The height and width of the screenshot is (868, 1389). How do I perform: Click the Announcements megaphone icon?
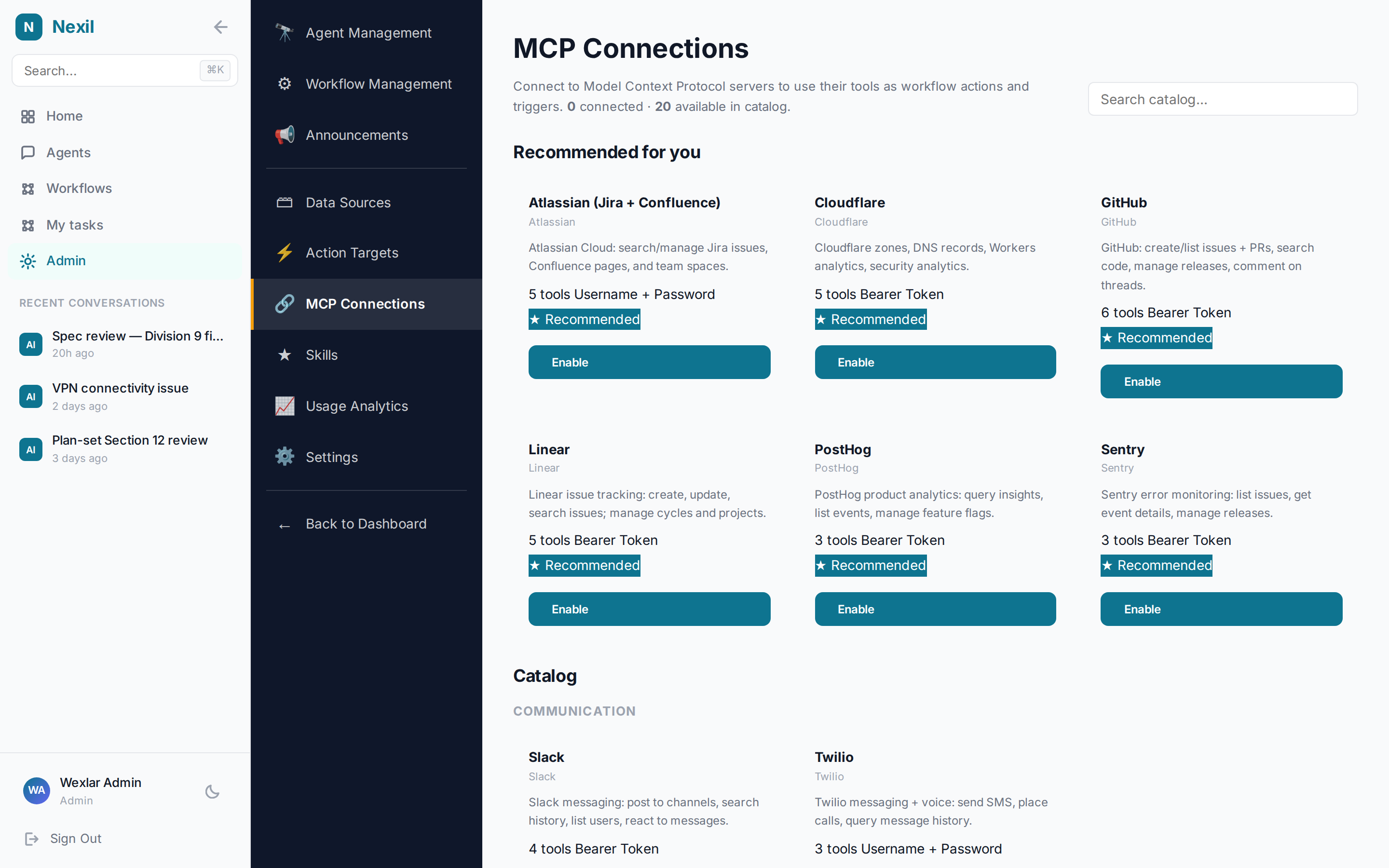(285, 135)
